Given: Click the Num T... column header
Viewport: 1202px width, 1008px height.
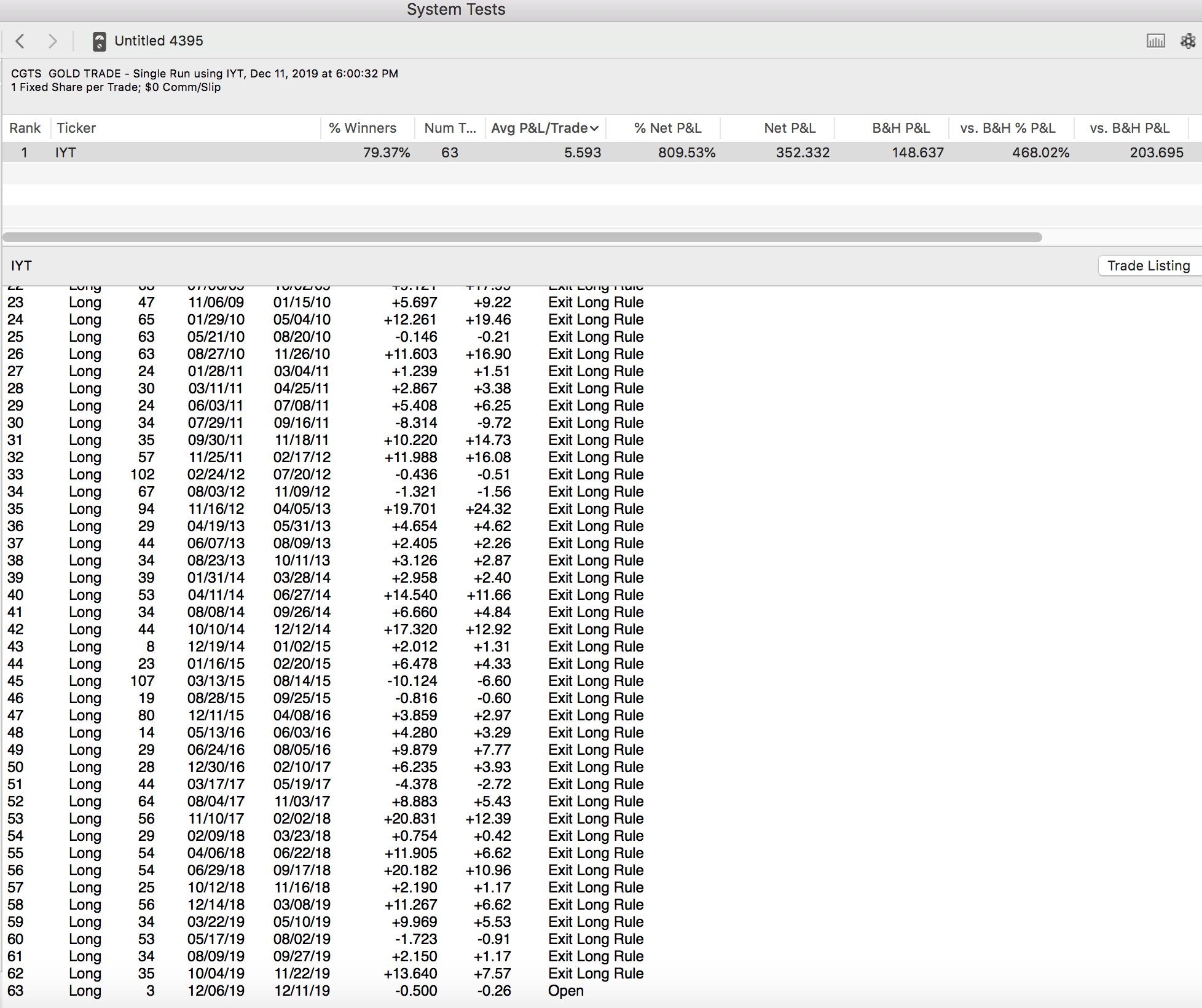Looking at the screenshot, I should 450,128.
